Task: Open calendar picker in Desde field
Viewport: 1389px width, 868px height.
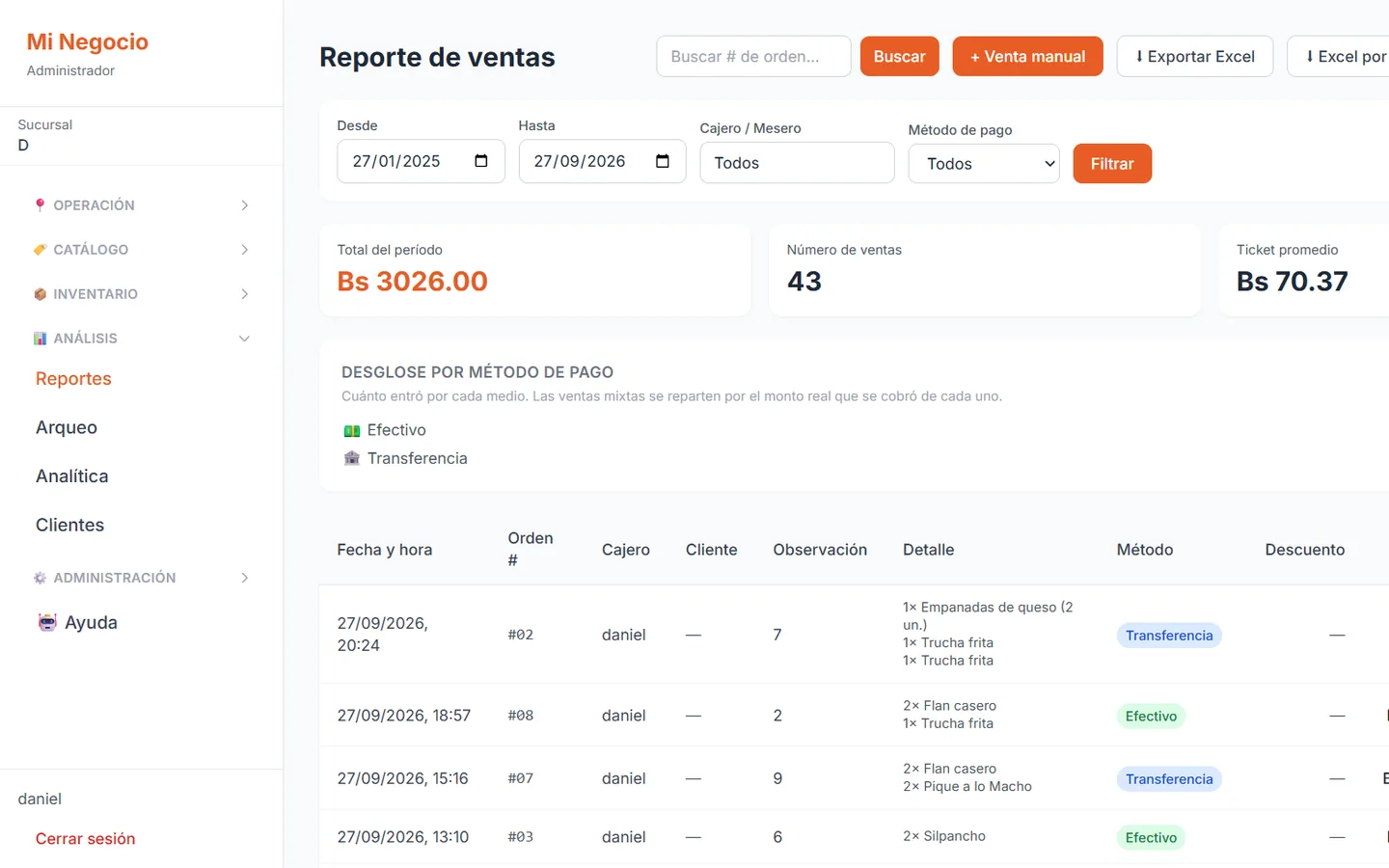Action: 481,161
